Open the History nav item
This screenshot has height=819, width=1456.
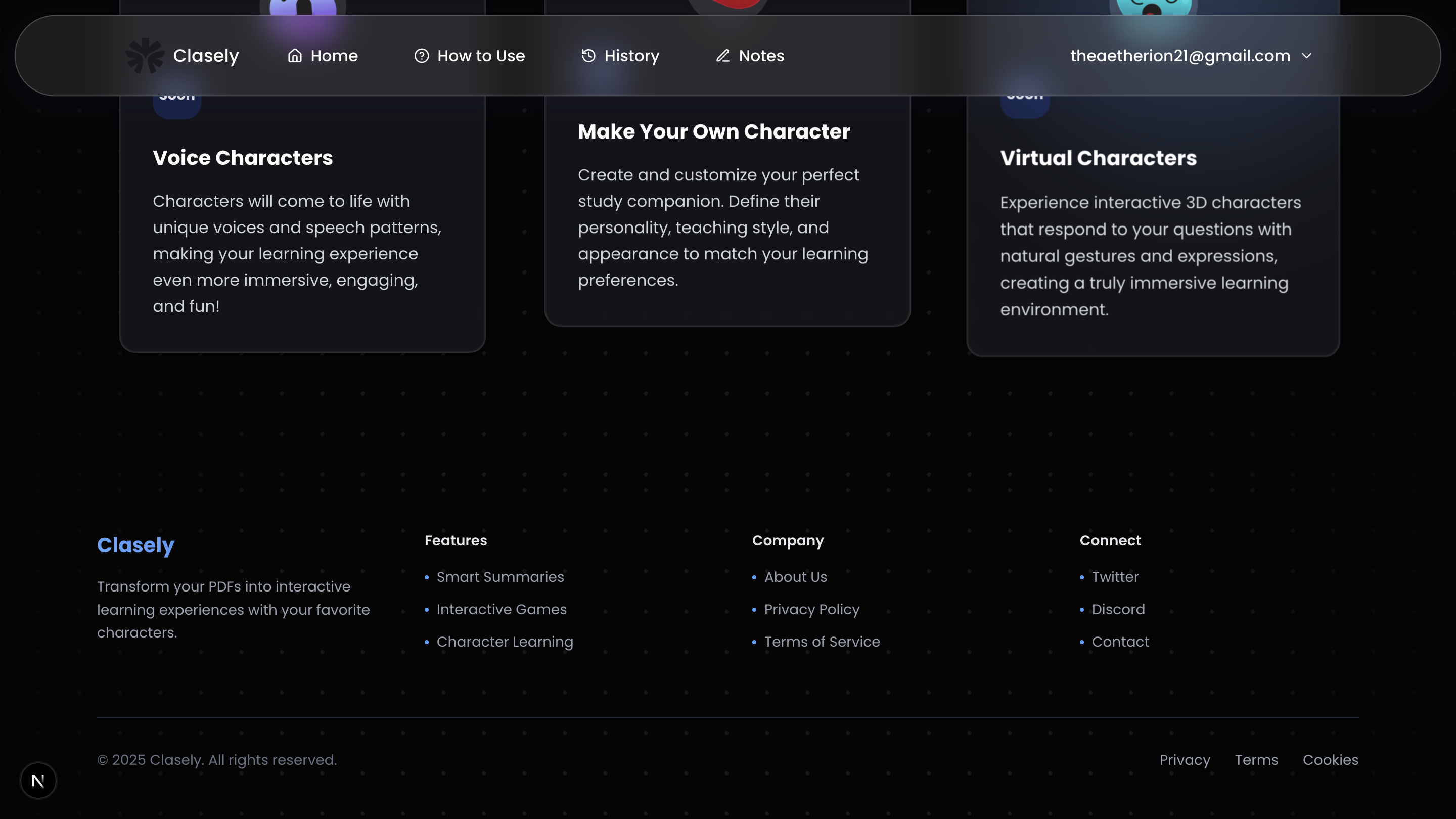coord(620,56)
